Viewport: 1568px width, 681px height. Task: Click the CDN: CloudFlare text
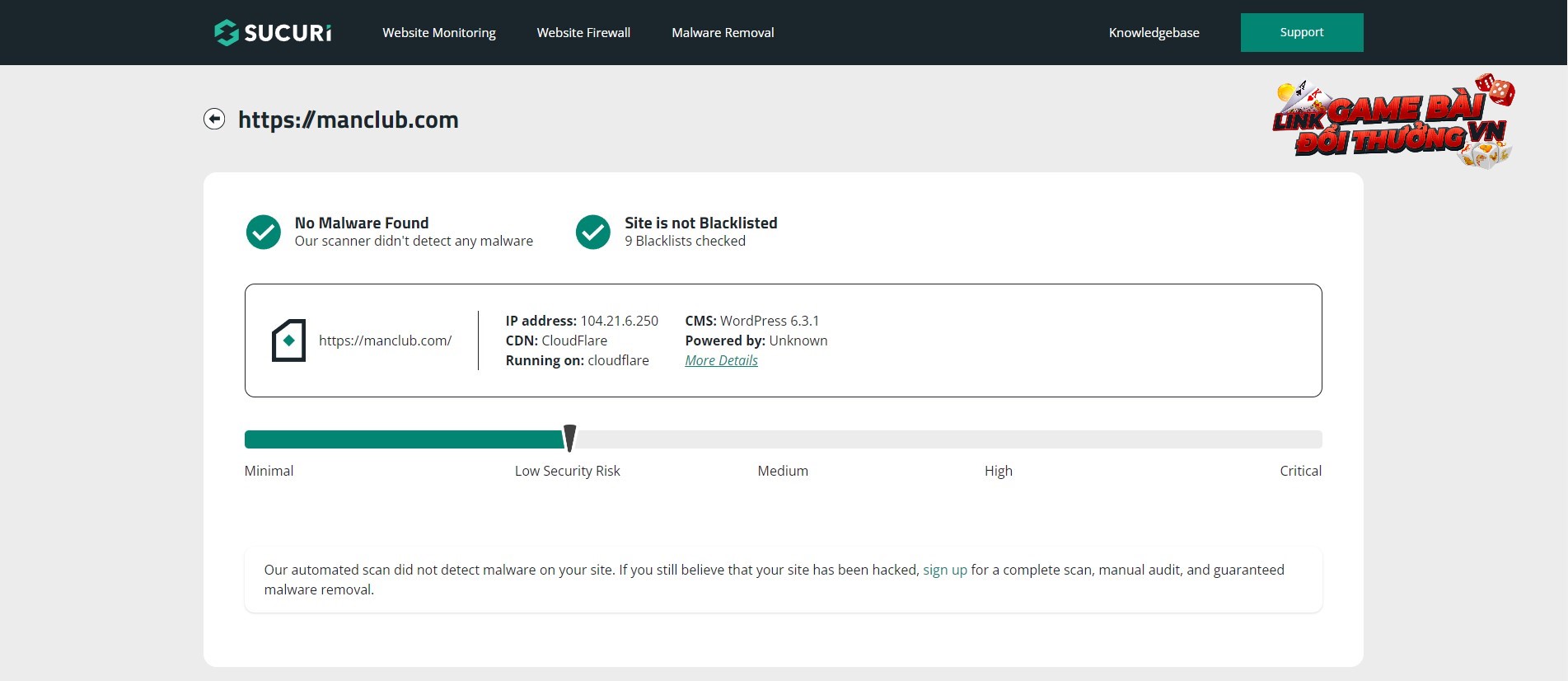click(556, 340)
